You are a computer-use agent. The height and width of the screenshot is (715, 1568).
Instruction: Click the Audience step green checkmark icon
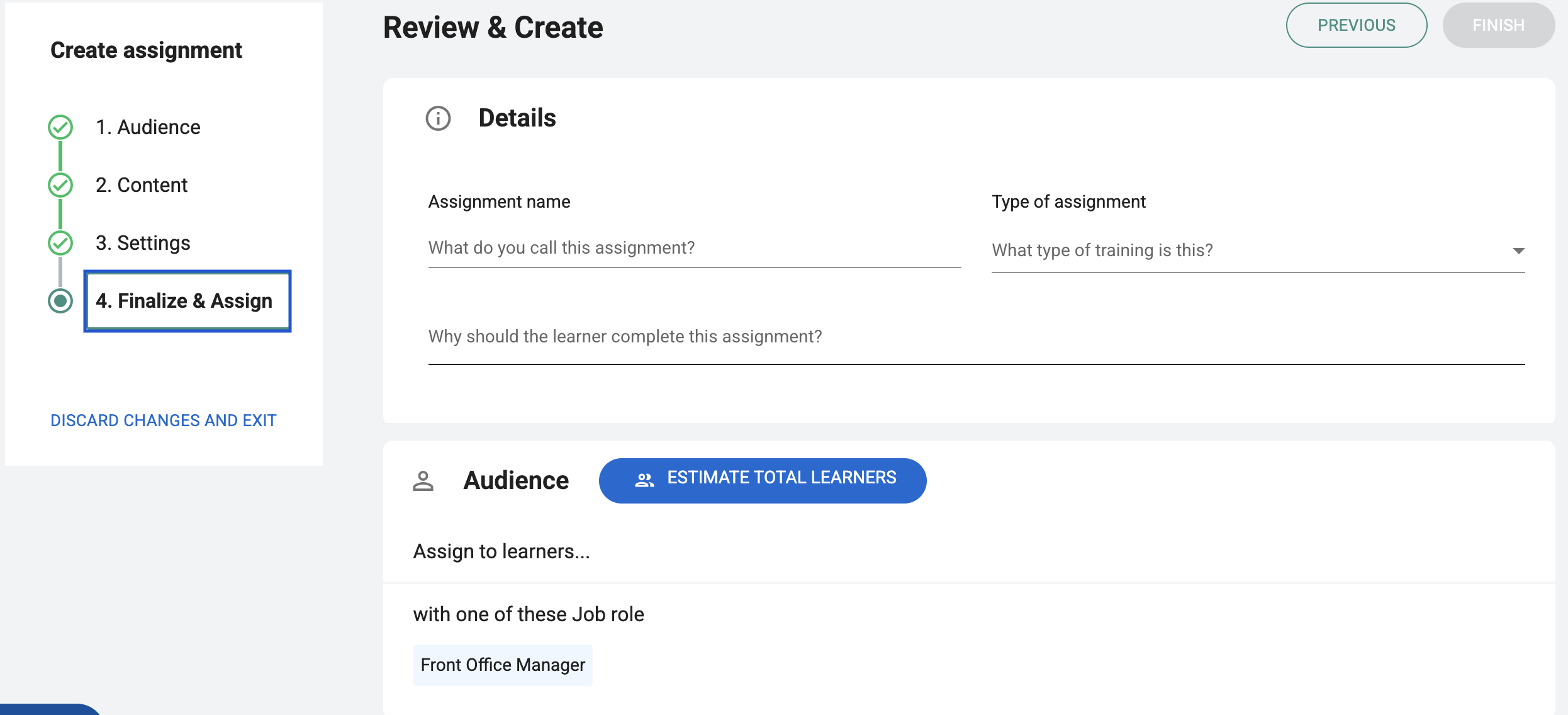[60, 127]
